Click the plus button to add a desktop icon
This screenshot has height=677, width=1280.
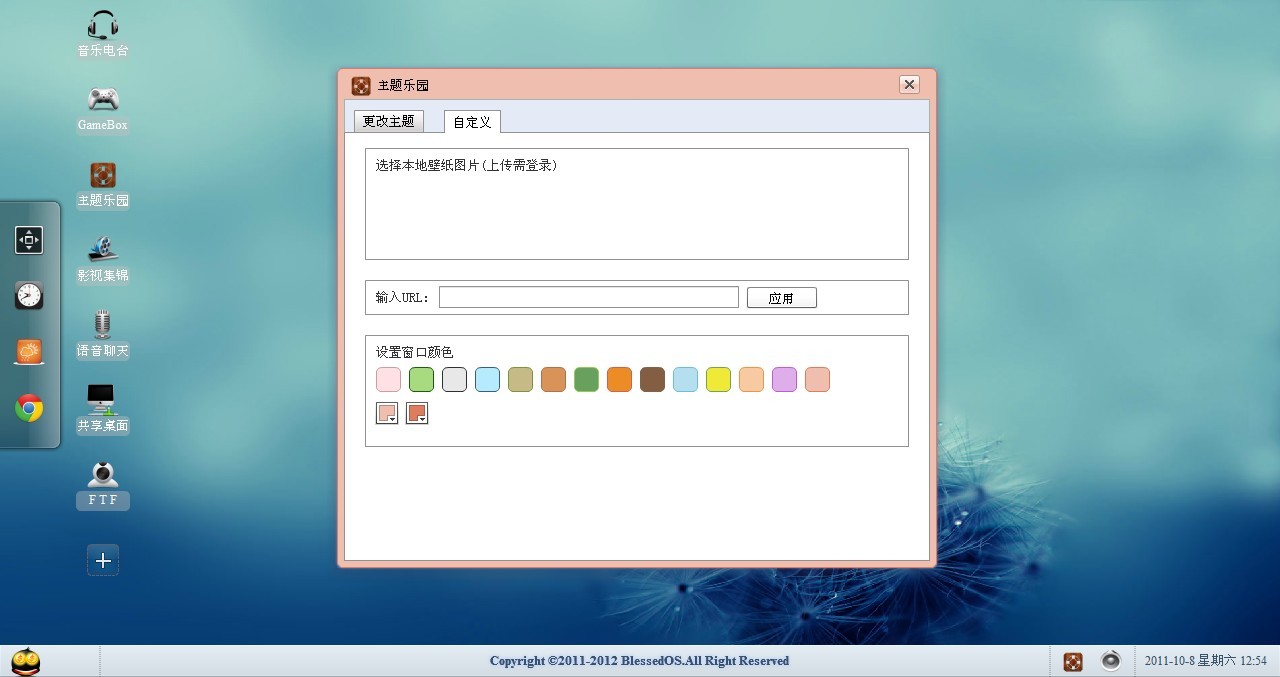102,560
